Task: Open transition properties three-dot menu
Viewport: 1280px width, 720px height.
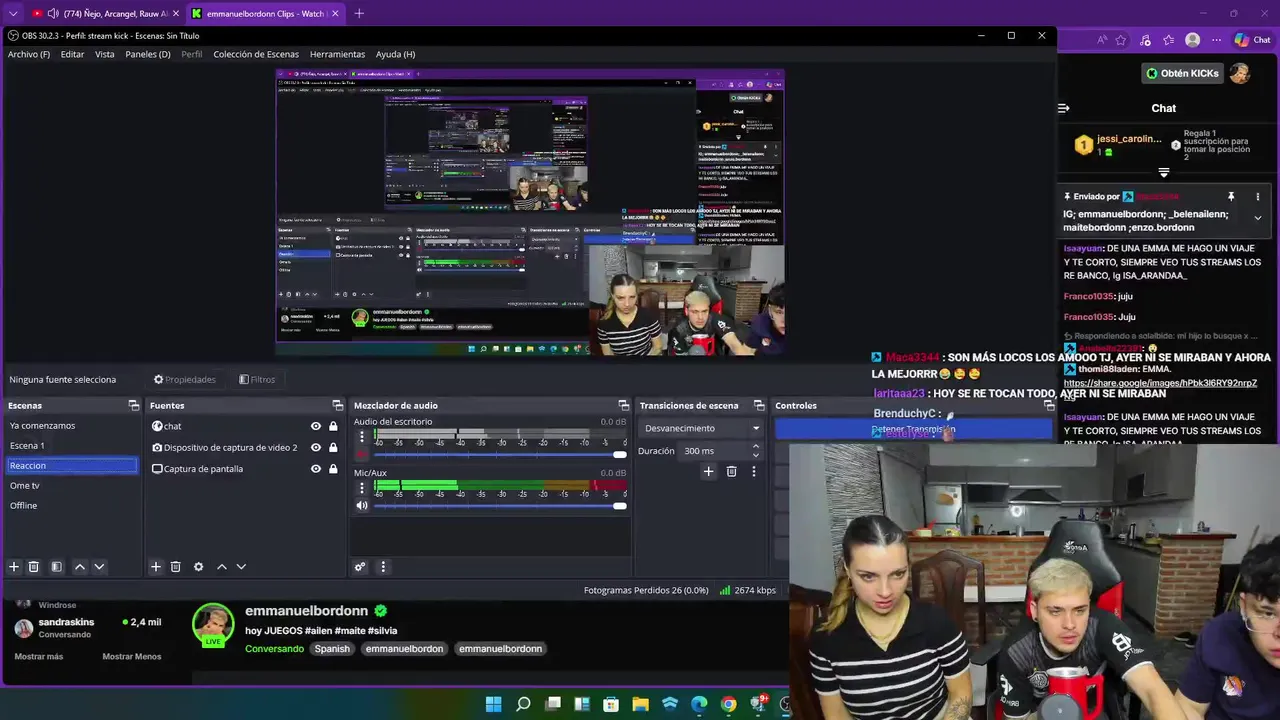Action: point(754,471)
